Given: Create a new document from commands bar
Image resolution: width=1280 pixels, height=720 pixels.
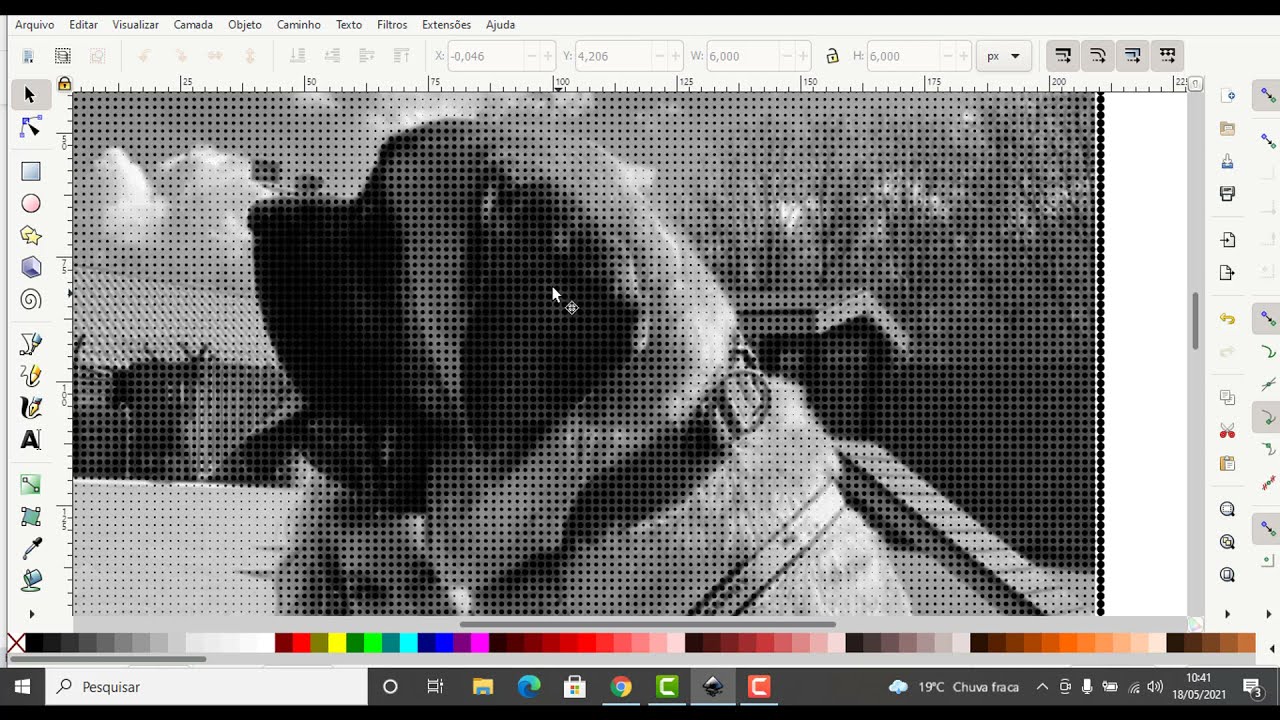Looking at the screenshot, I should [x=1228, y=96].
